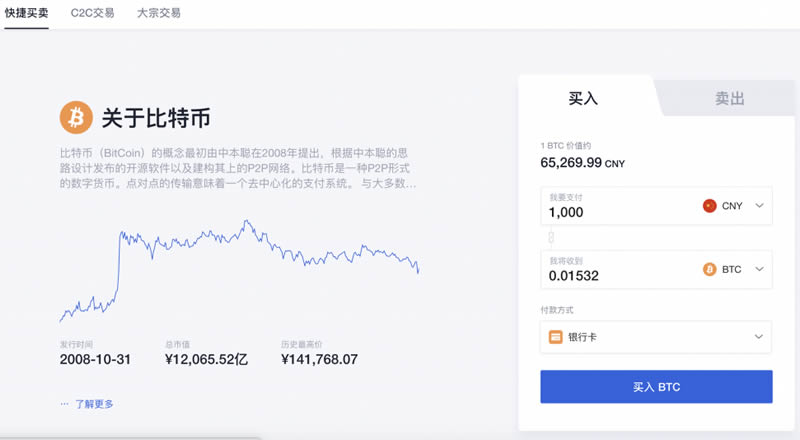Switch to the 快捷买卖 tab
800x440 pixels.
[x=27, y=14]
